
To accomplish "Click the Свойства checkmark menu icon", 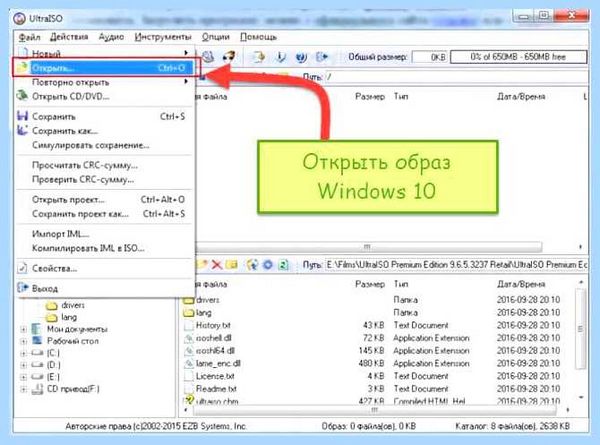I will [22, 268].
